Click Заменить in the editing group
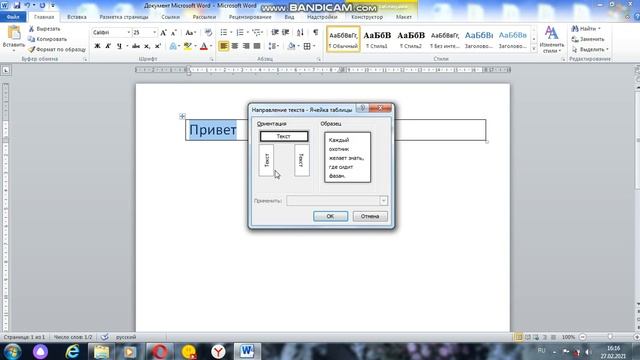This screenshot has height=360, width=640. pos(588,39)
